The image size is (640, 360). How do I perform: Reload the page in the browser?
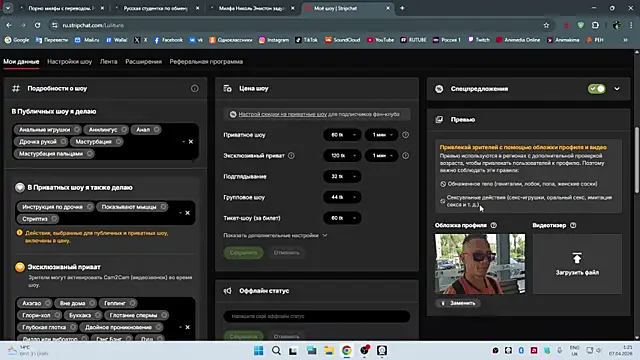pos(38,25)
